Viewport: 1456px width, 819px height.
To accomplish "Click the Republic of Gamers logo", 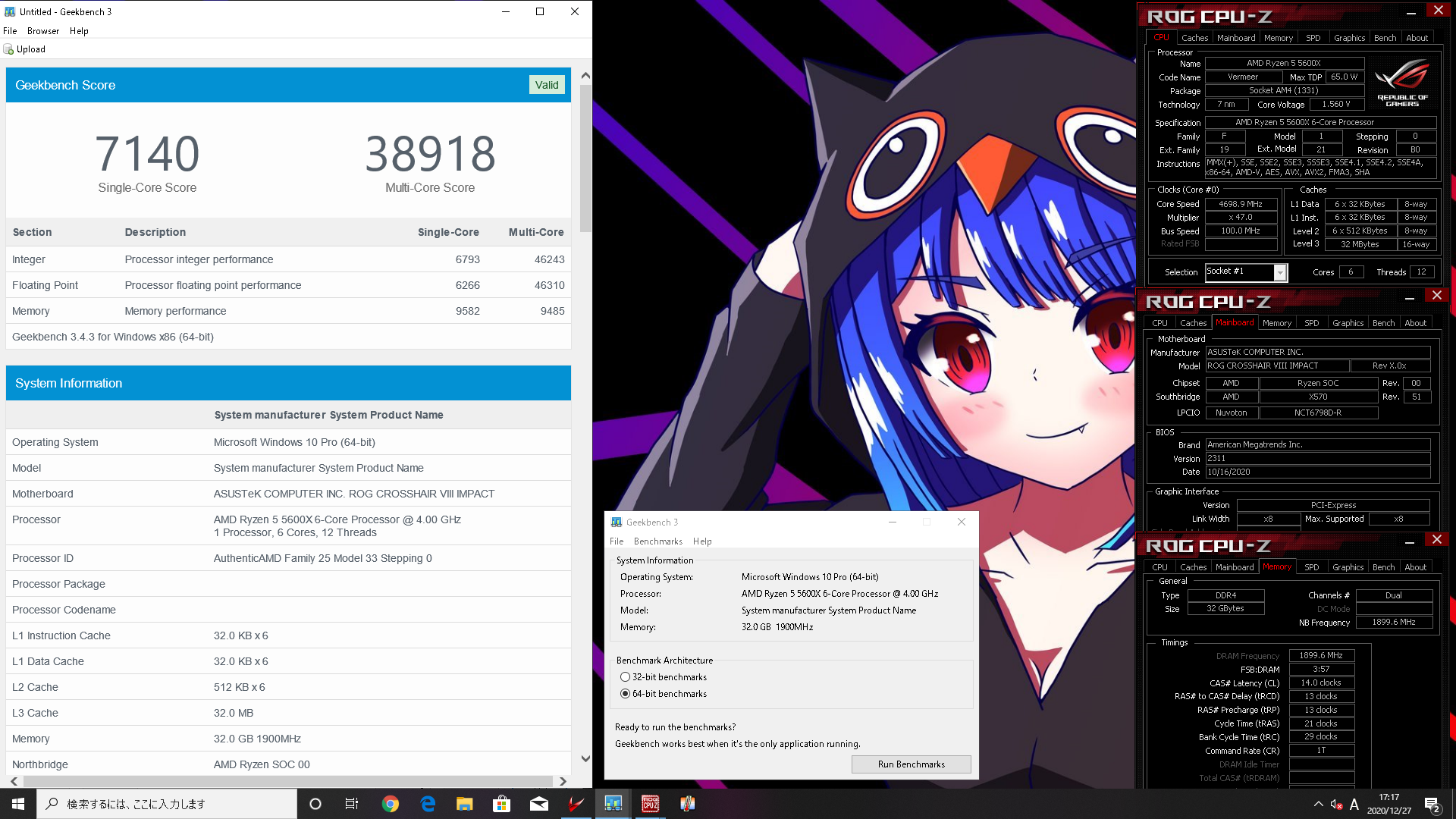I will click(x=1402, y=83).
